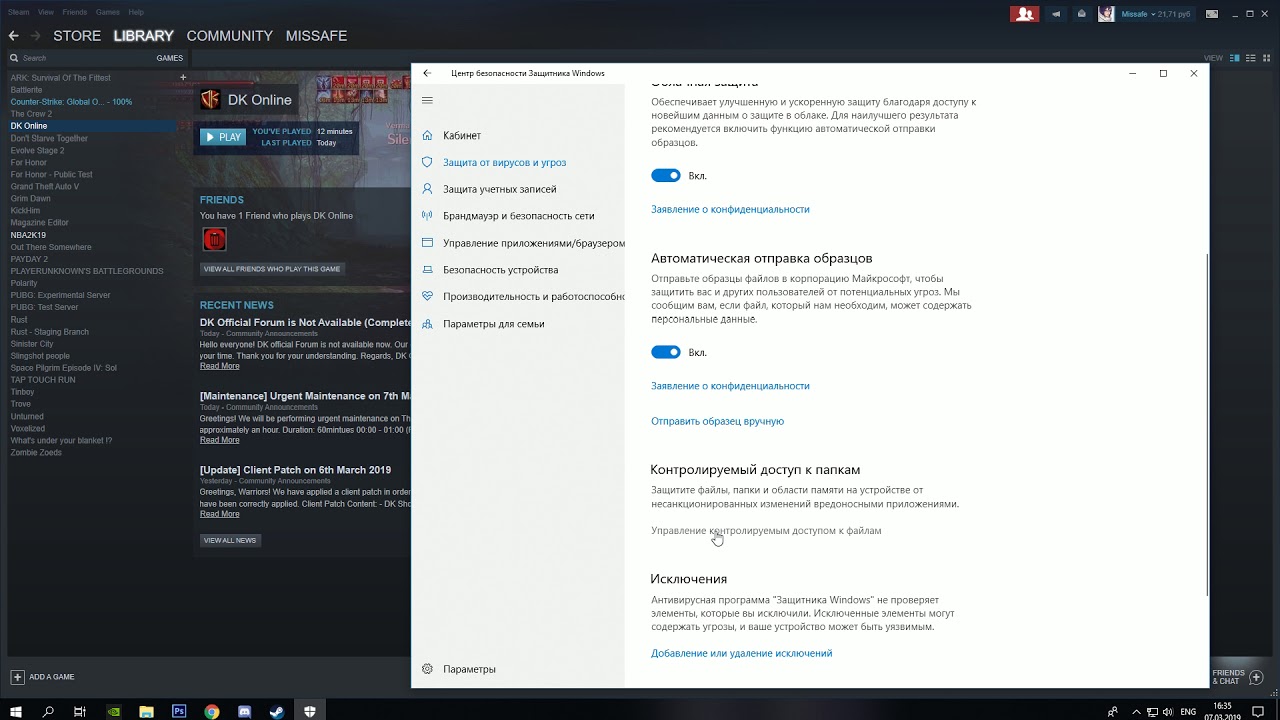Select the grid view in Steam library
This screenshot has width=1280, height=720.
pos(1267,58)
